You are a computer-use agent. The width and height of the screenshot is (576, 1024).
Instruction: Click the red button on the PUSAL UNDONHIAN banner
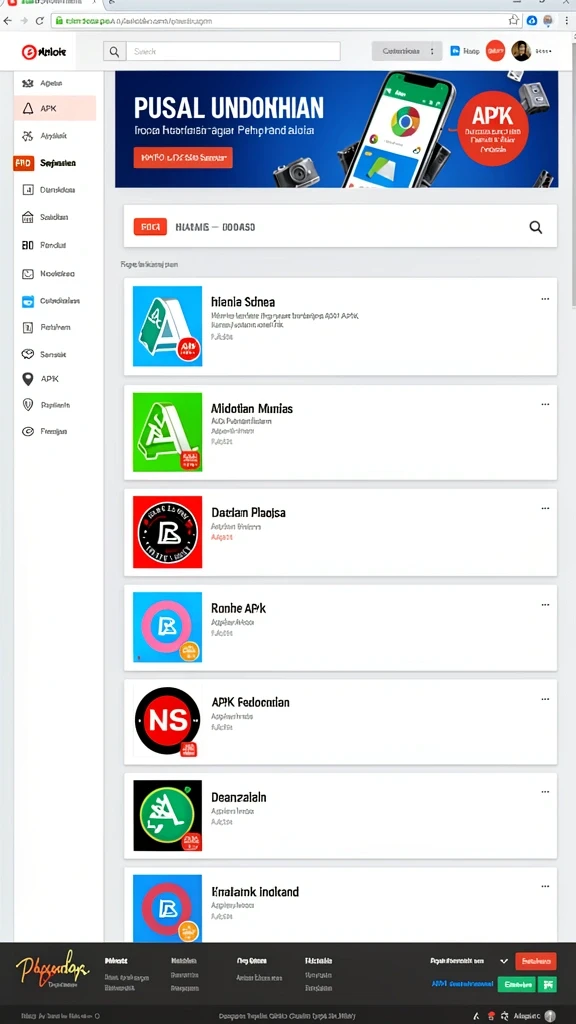[183, 157]
